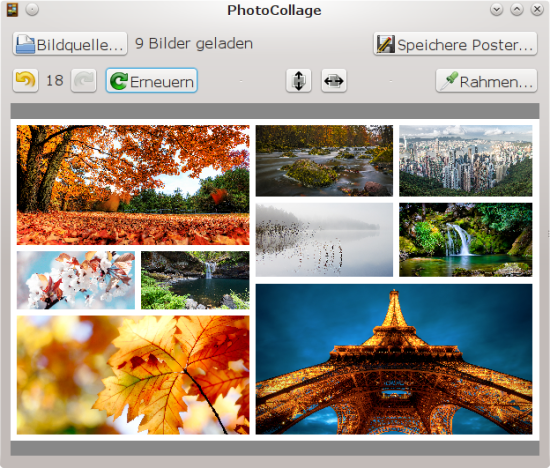
Task: Regenerate the collage with Erneuern
Action: [x=152, y=81]
